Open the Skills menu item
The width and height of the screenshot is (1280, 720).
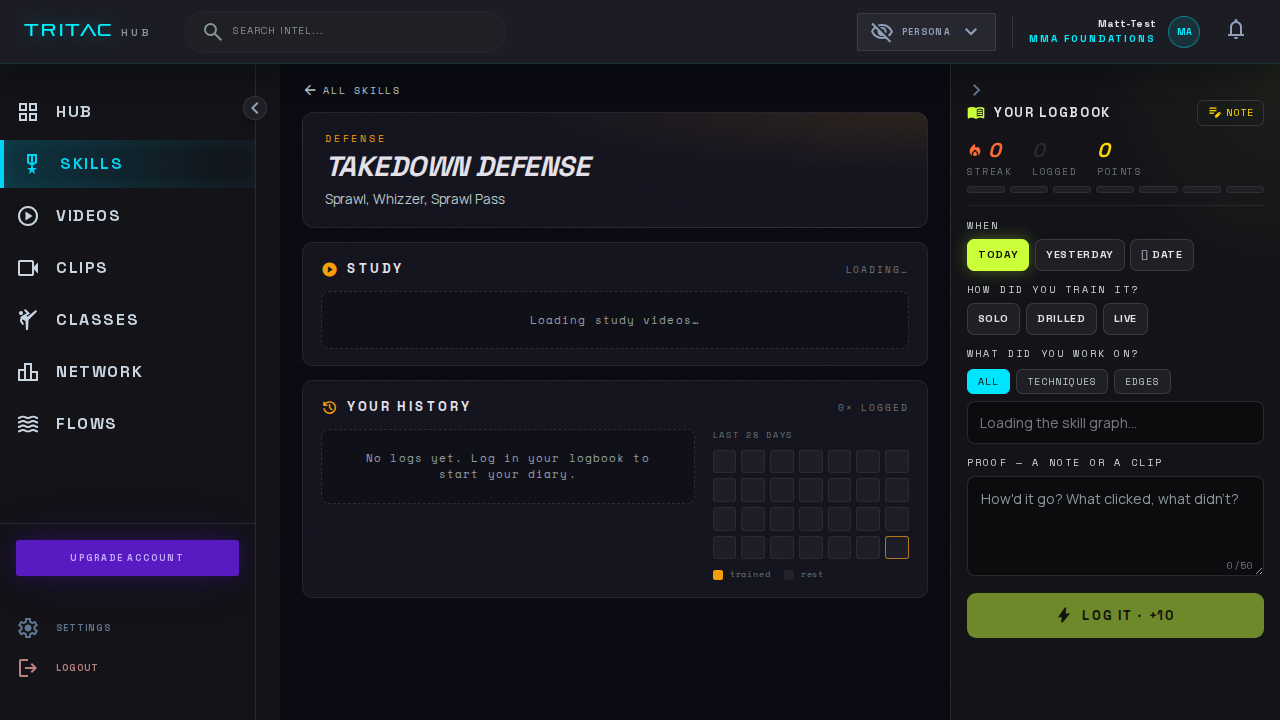click(127, 164)
